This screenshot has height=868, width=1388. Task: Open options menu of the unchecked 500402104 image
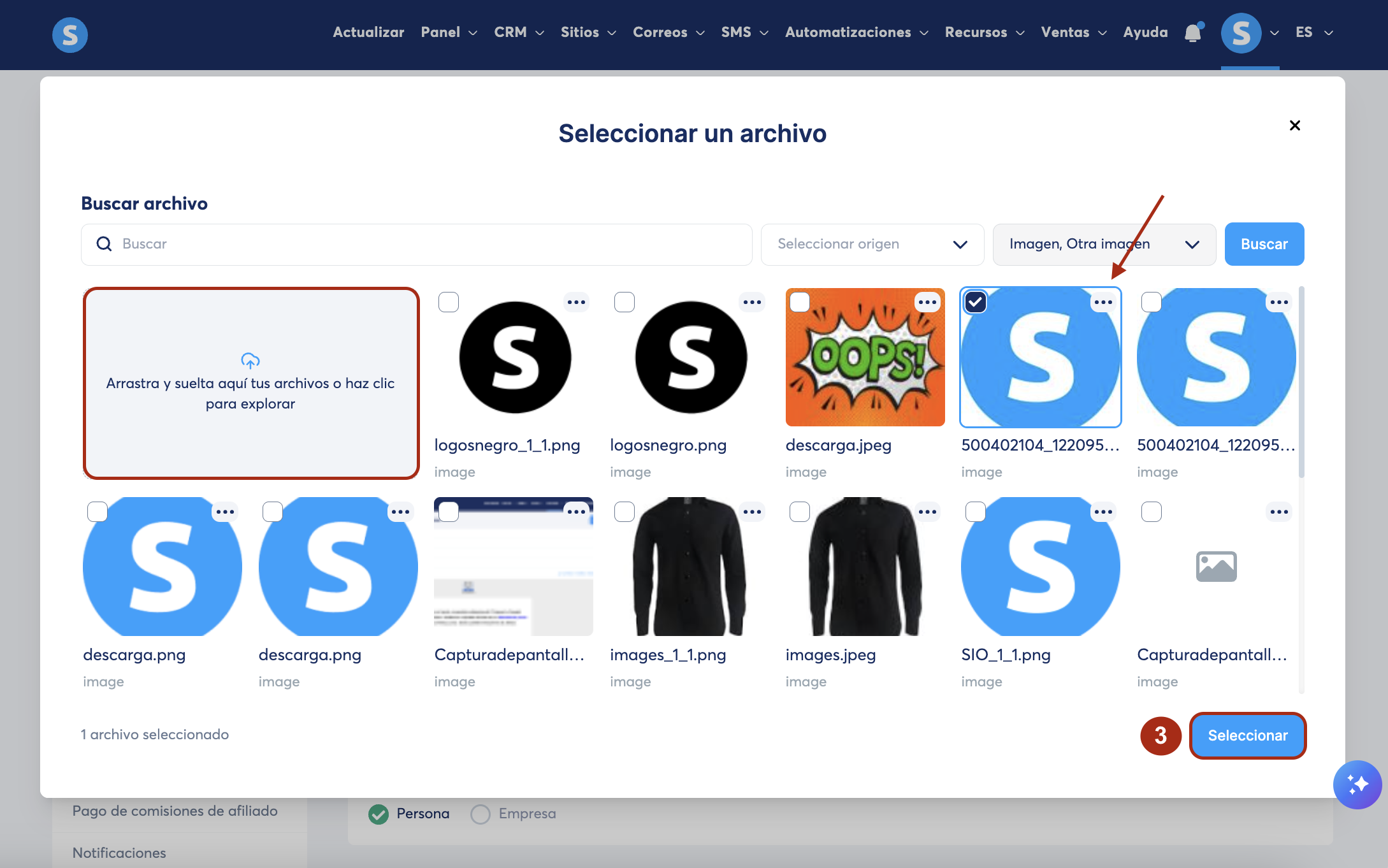(x=1279, y=302)
